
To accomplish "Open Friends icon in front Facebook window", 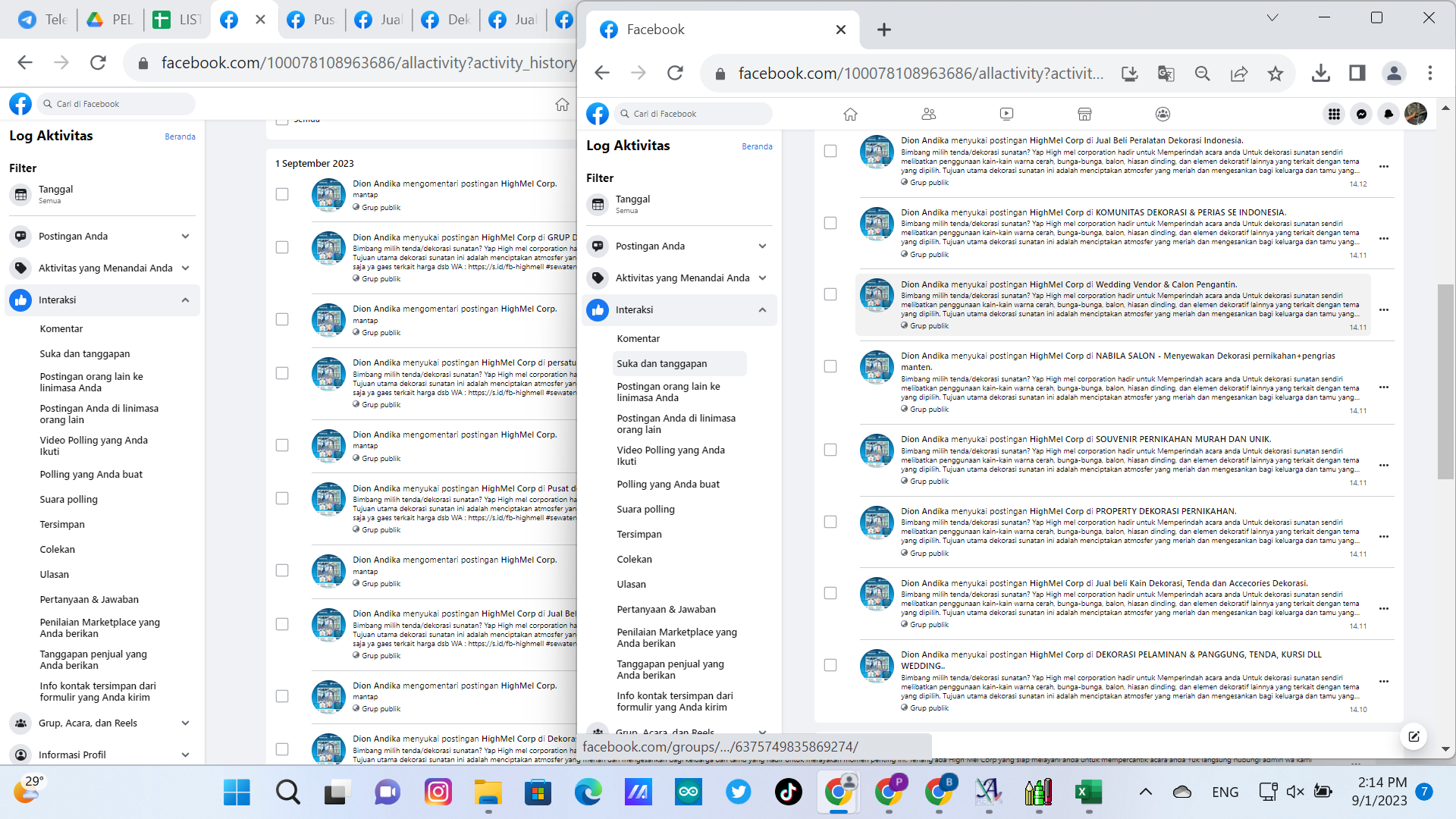I will click(929, 114).
